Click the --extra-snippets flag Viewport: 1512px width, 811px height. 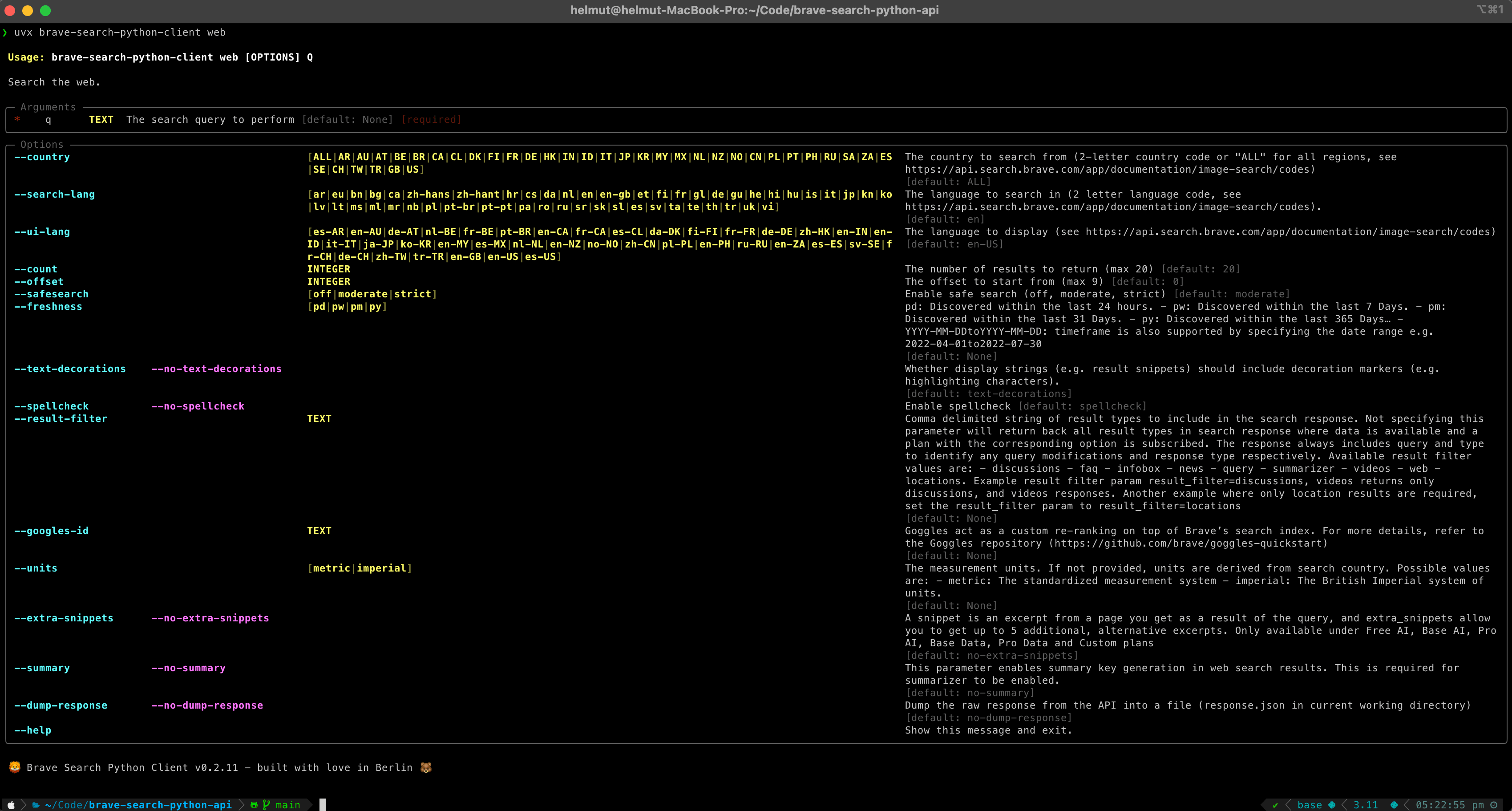(64, 618)
